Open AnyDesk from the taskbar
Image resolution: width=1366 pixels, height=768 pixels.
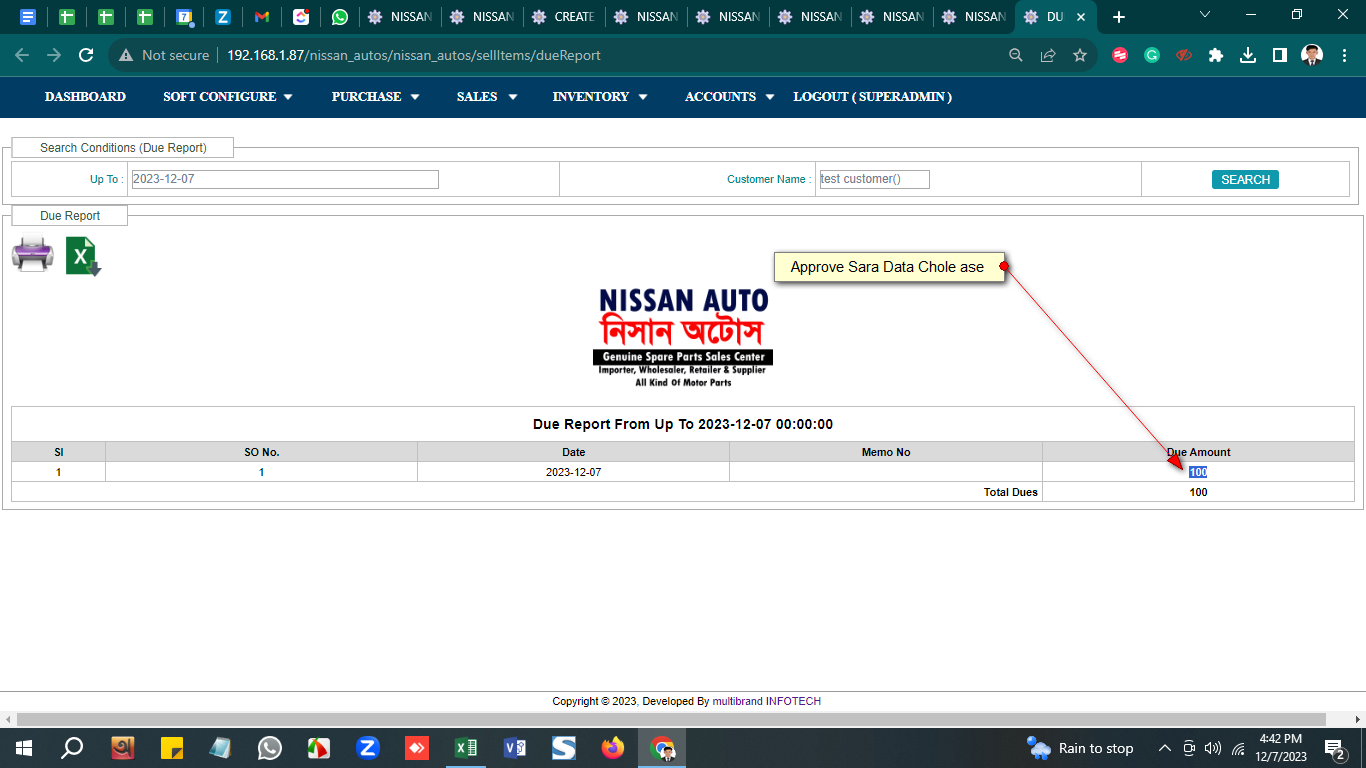(417, 748)
